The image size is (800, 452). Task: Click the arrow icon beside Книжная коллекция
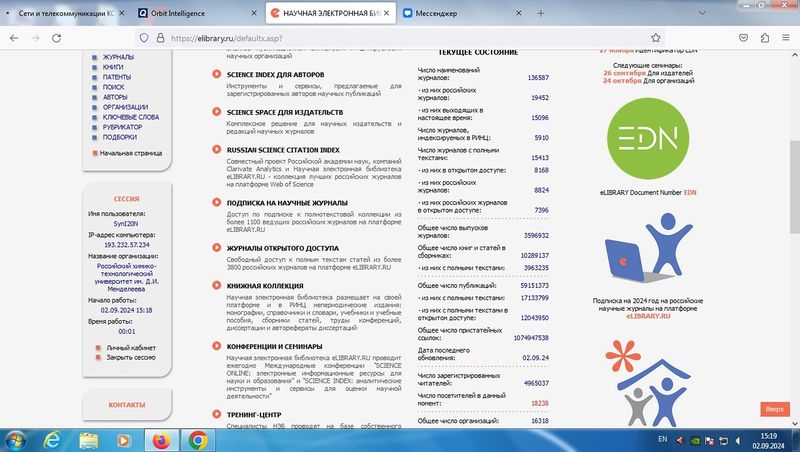217,285
